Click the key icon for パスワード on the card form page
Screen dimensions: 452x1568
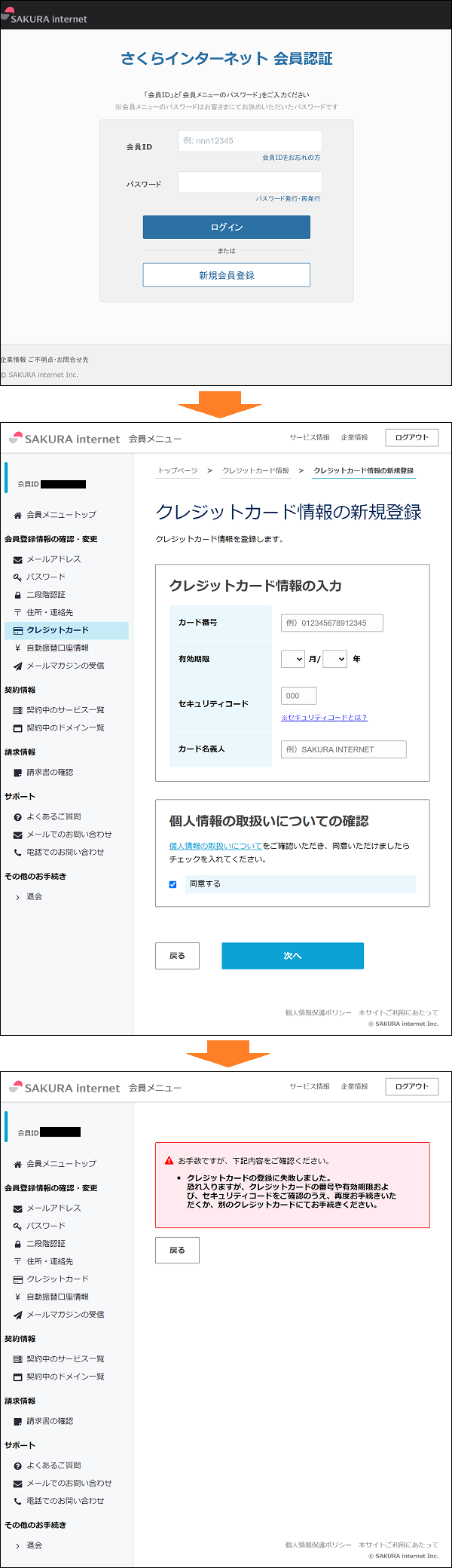pyautogui.click(x=17, y=577)
